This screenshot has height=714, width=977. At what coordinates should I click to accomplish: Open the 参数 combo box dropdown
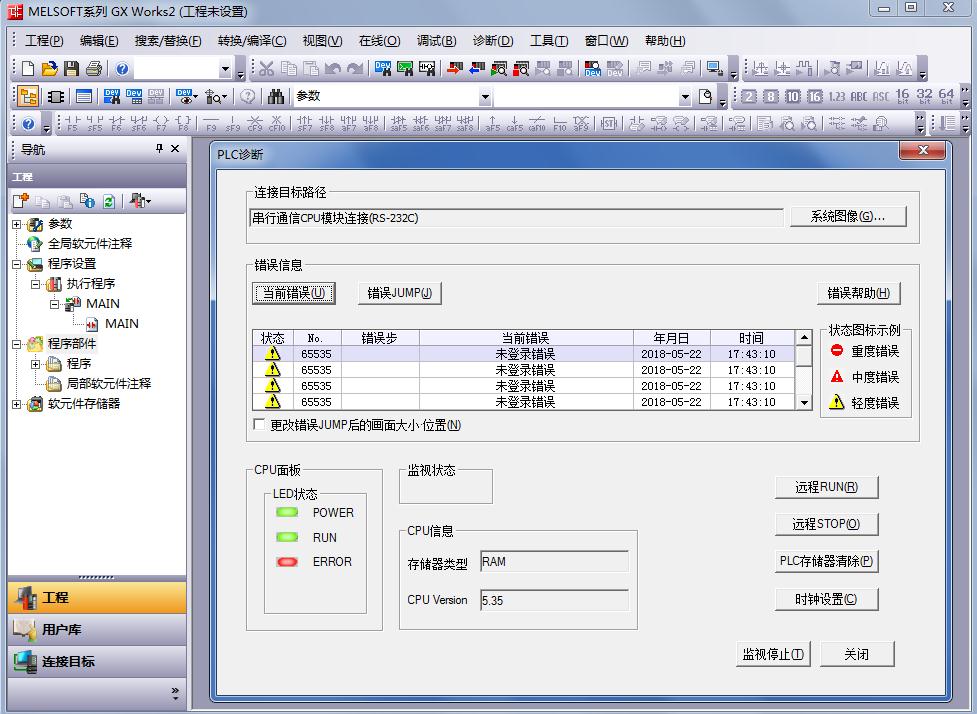tap(485, 97)
